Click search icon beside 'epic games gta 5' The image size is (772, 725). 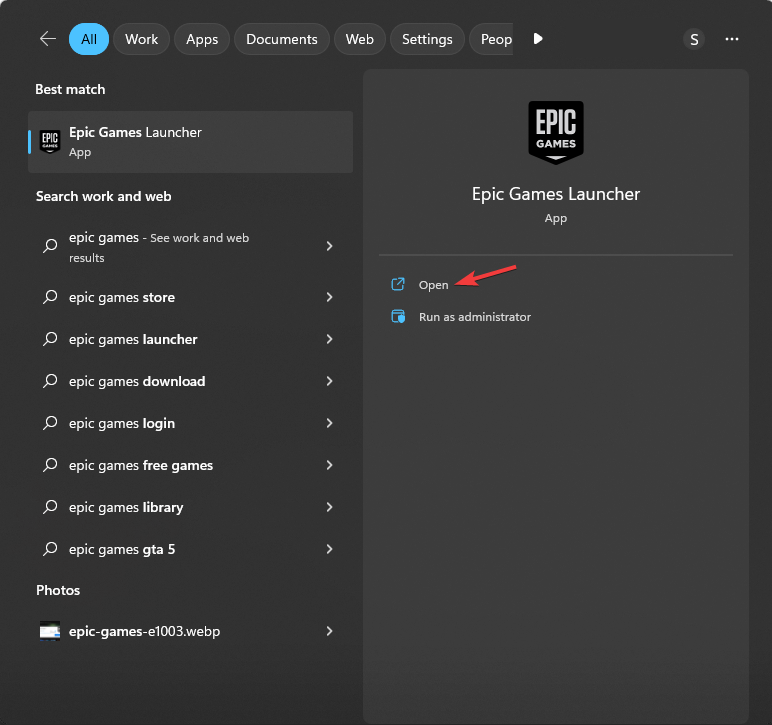click(50, 549)
